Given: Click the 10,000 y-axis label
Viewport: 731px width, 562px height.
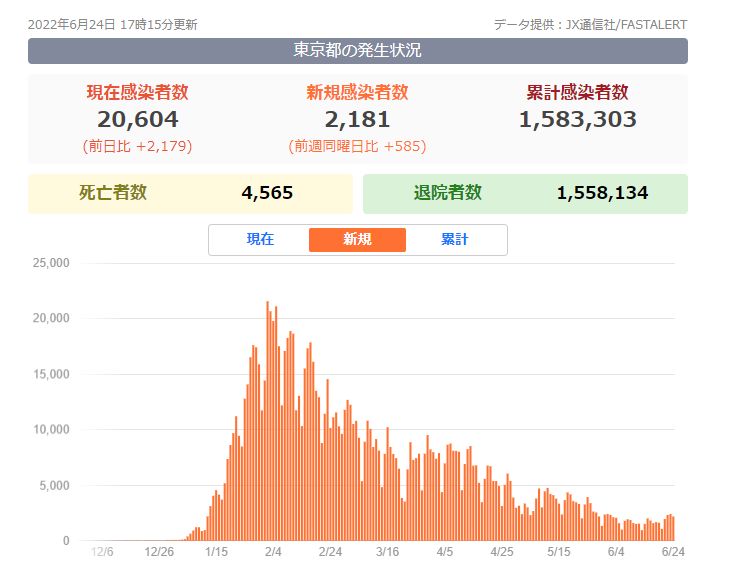Looking at the screenshot, I should (51, 430).
